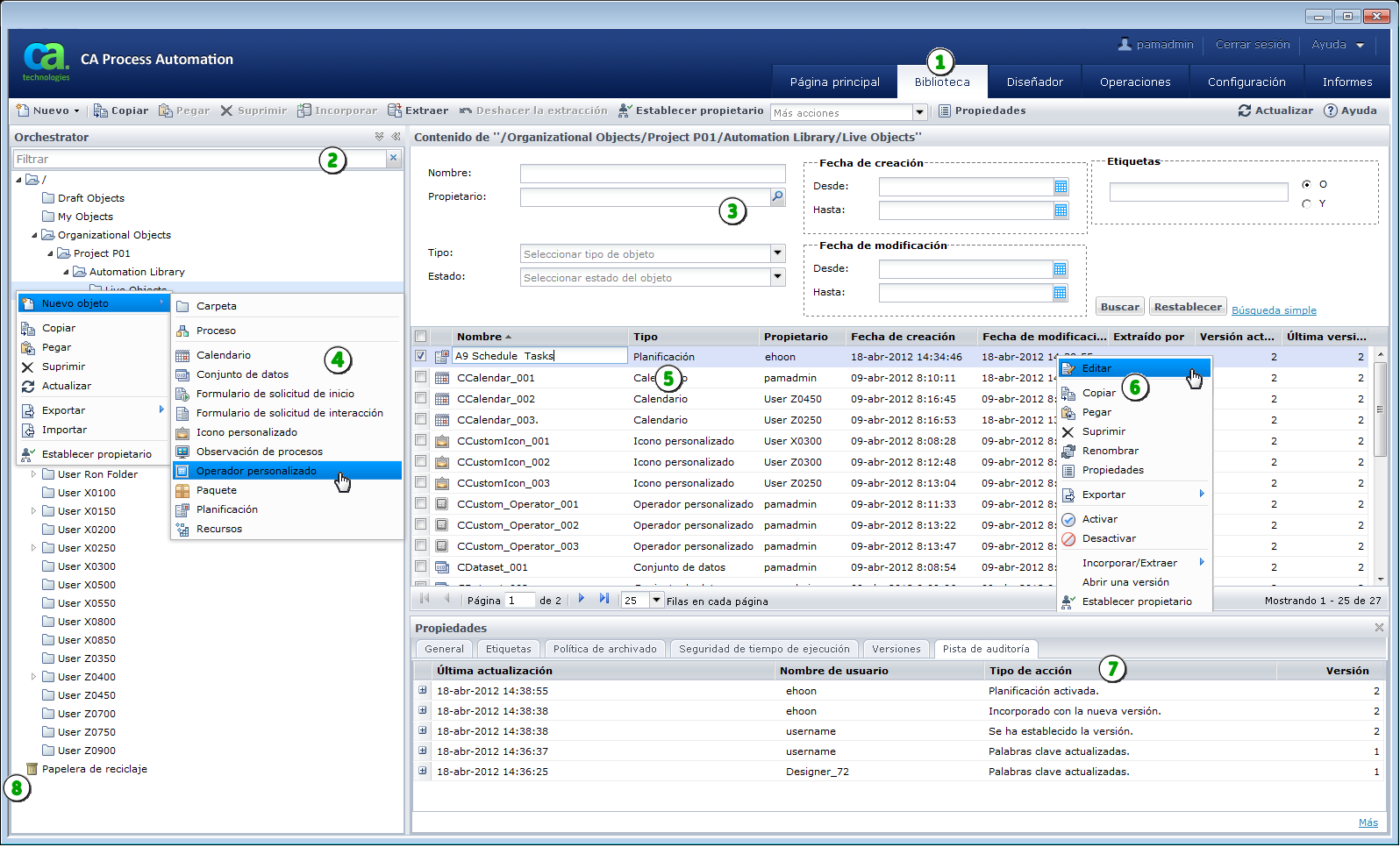This screenshot has width=1400, height=847.
Task: Select the Y radio button under Etiquetas
Action: [x=1306, y=204]
